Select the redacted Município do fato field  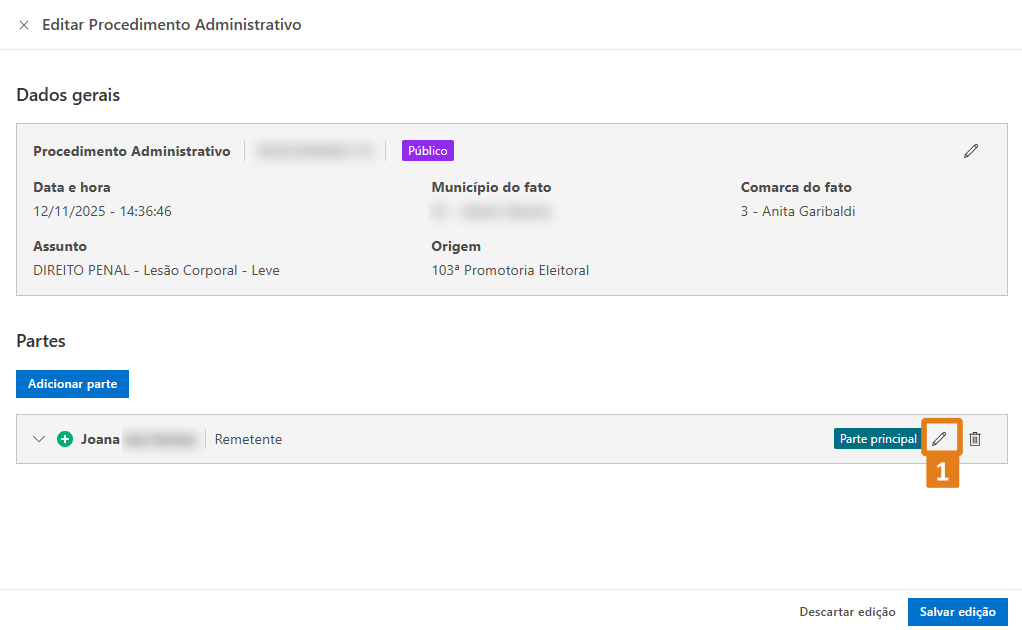click(x=492, y=211)
